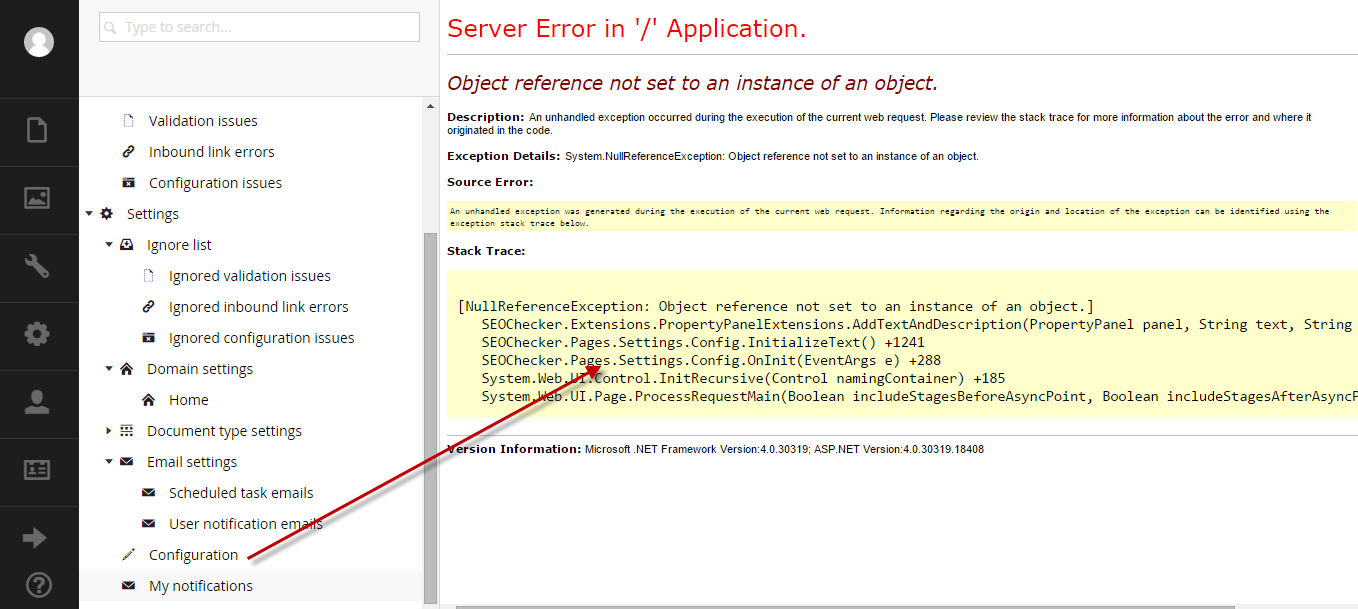This screenshot has width=1358, height=609.
Task: Open User notification emails
Action: 246,524
